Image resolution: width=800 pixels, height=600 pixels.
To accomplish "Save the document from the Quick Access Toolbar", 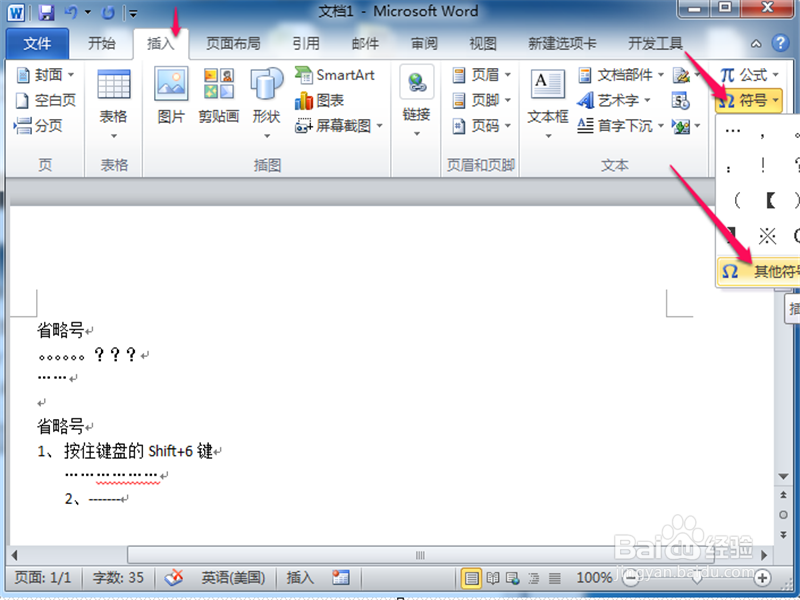I will point(44,11).
